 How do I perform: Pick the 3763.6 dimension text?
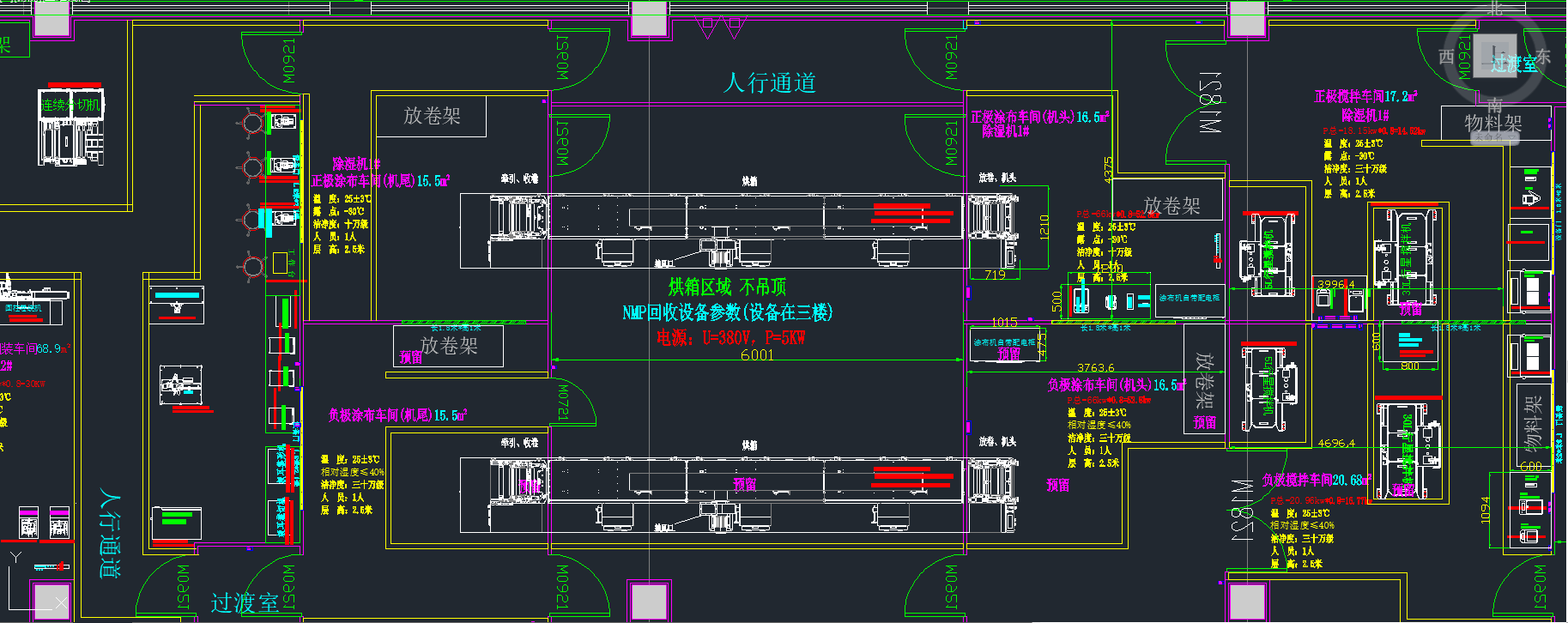(1096, 368)
